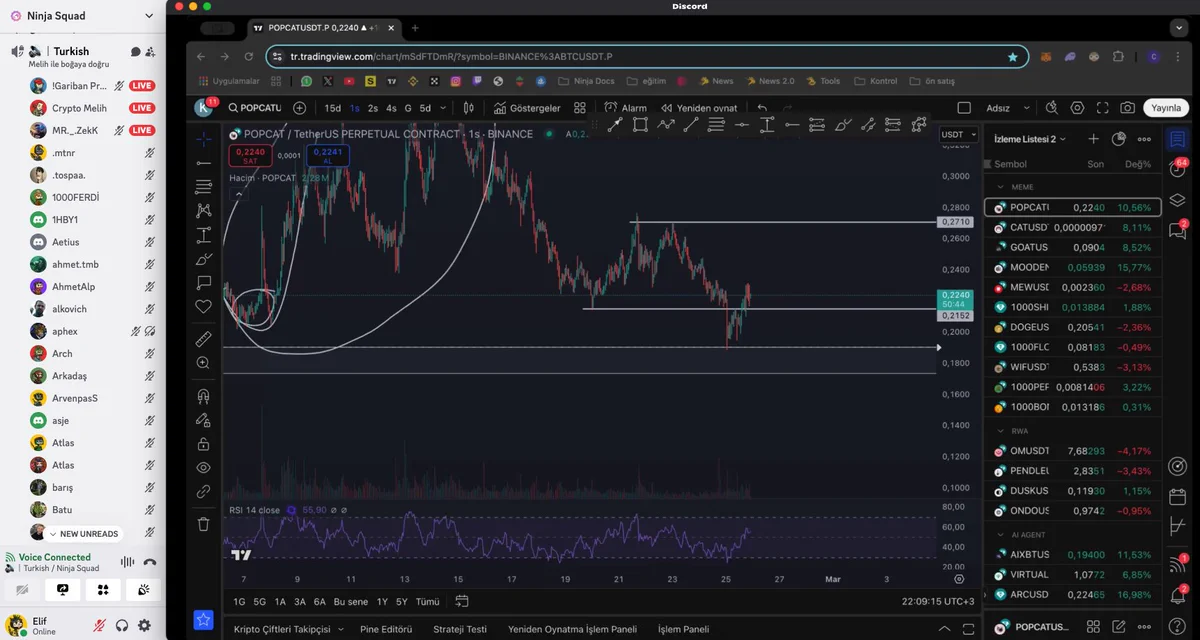
Task: Open the USDT currency dropdown
Action: [x=957, y=134]
